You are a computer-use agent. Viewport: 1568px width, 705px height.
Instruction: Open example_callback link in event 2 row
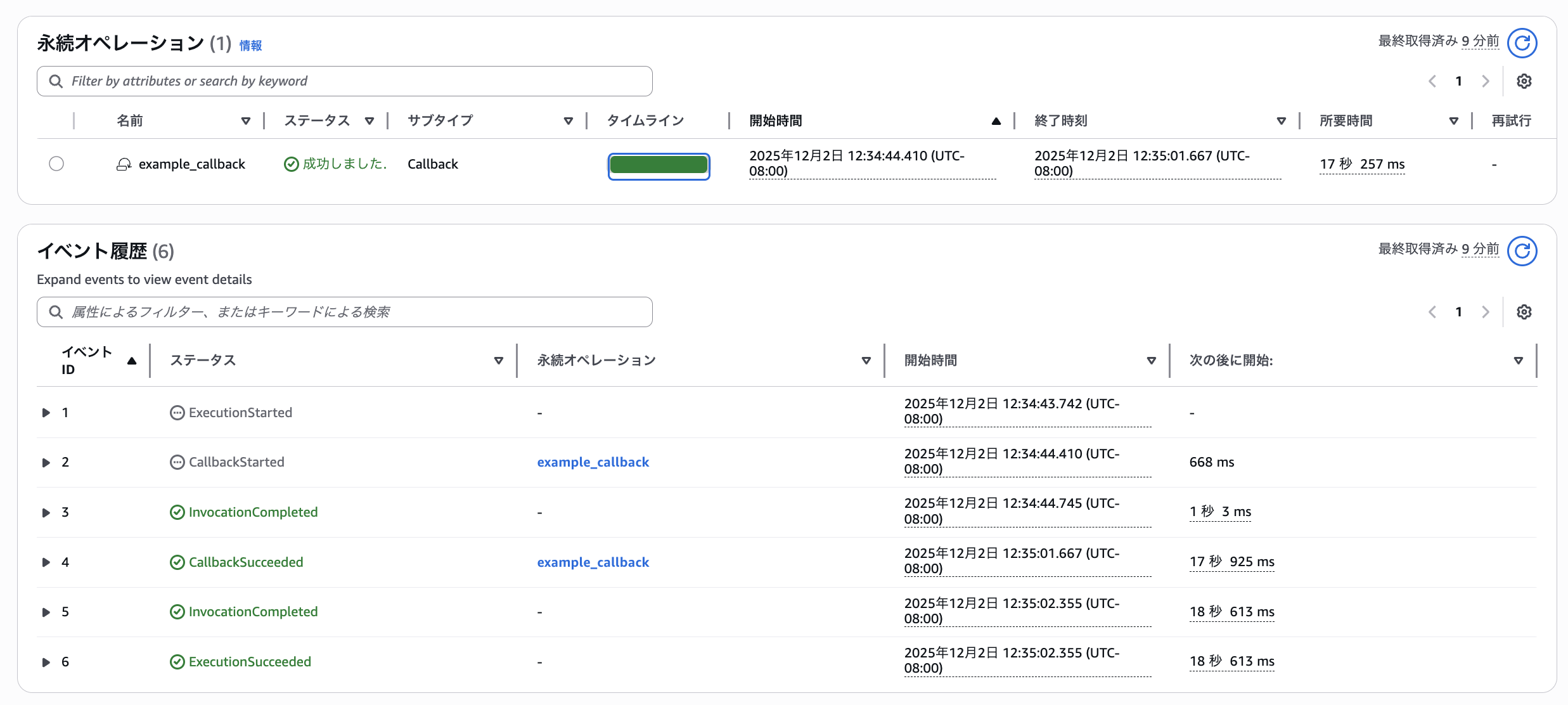click(593, 462)
